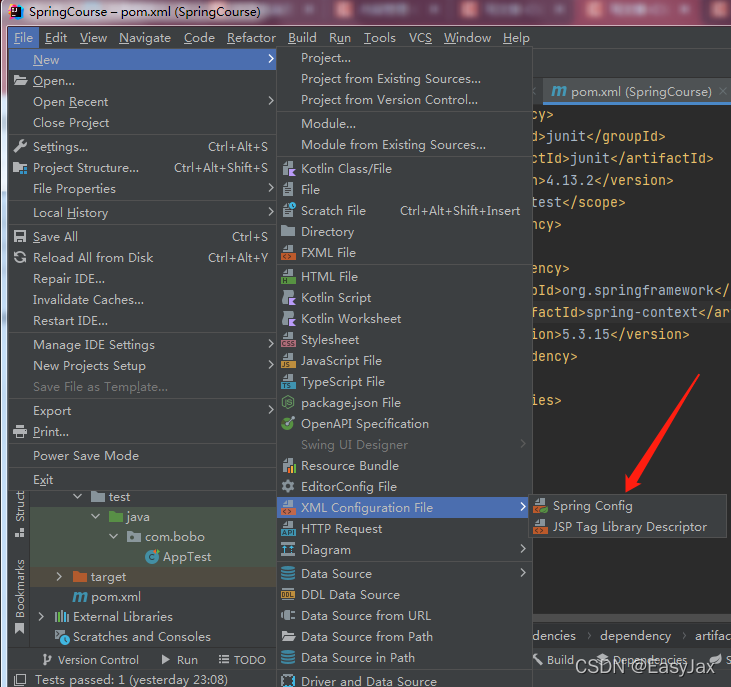Expand the Manage IDE Settings submenu arrow
Image resolution: width=731 pixels, height=687 pixels.
pyautogui.click(x=271, y=344)
